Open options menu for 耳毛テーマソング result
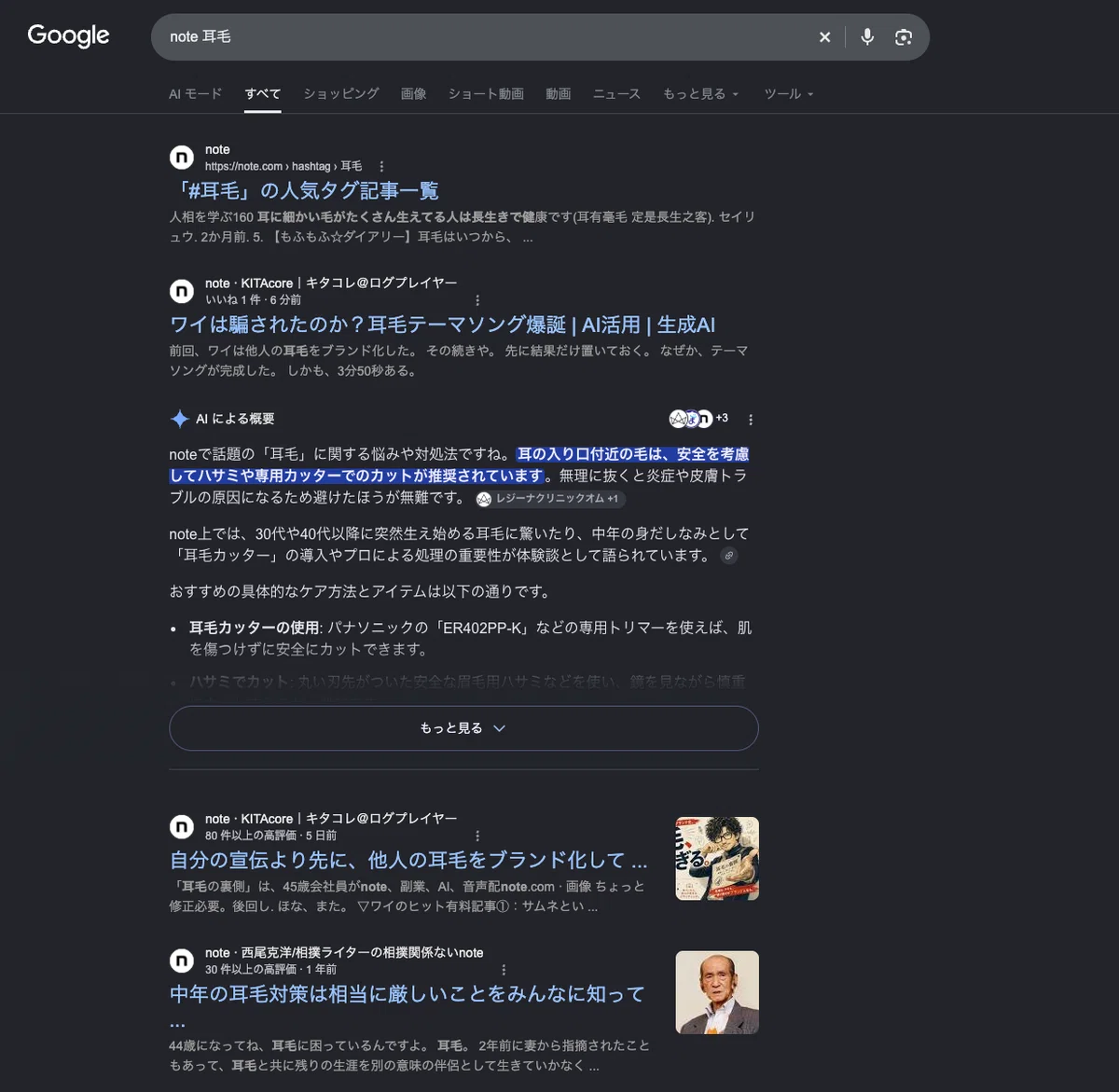 [477, 300]
